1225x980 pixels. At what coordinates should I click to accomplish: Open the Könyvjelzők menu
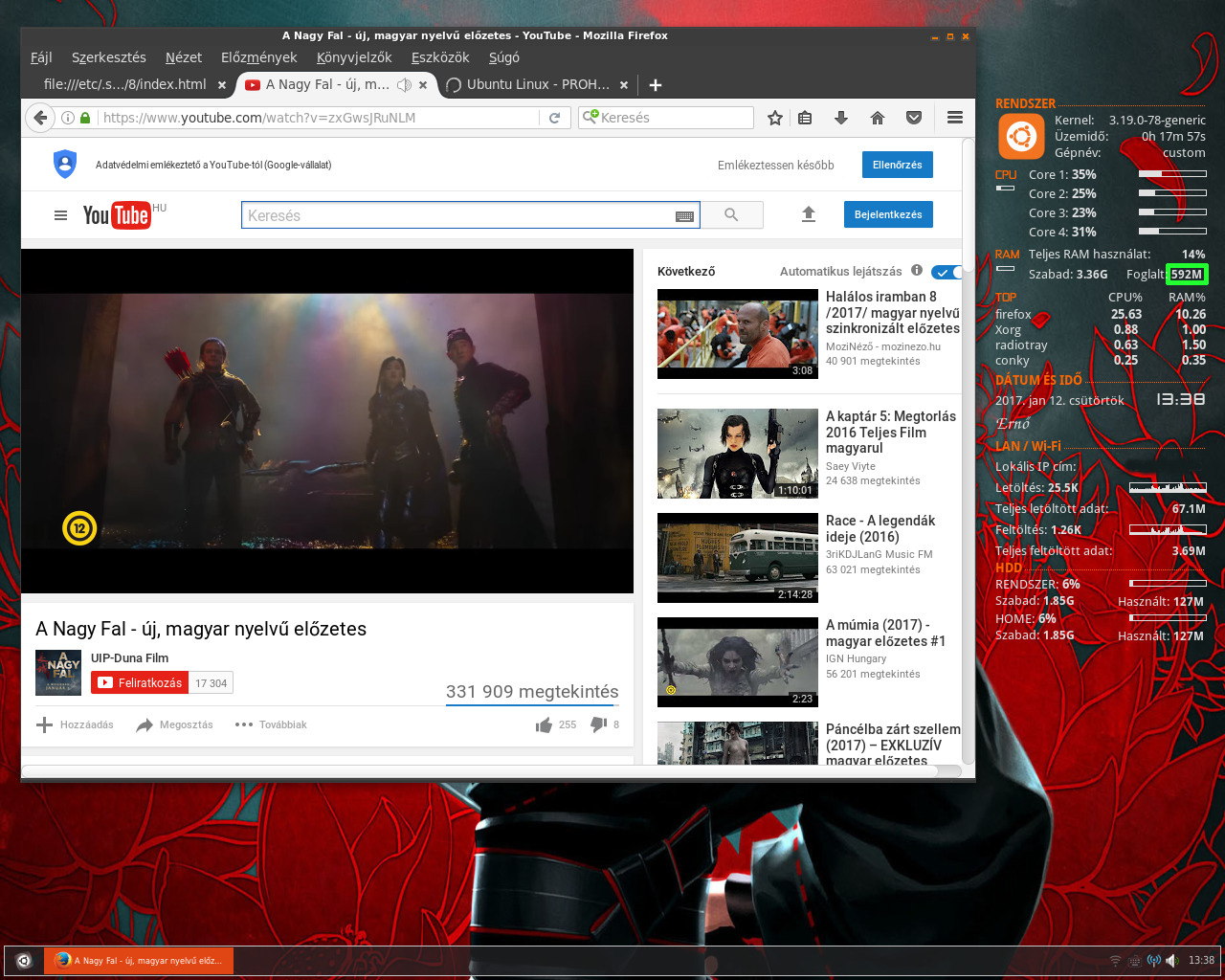pyautogui.click(x=354, y=57)
